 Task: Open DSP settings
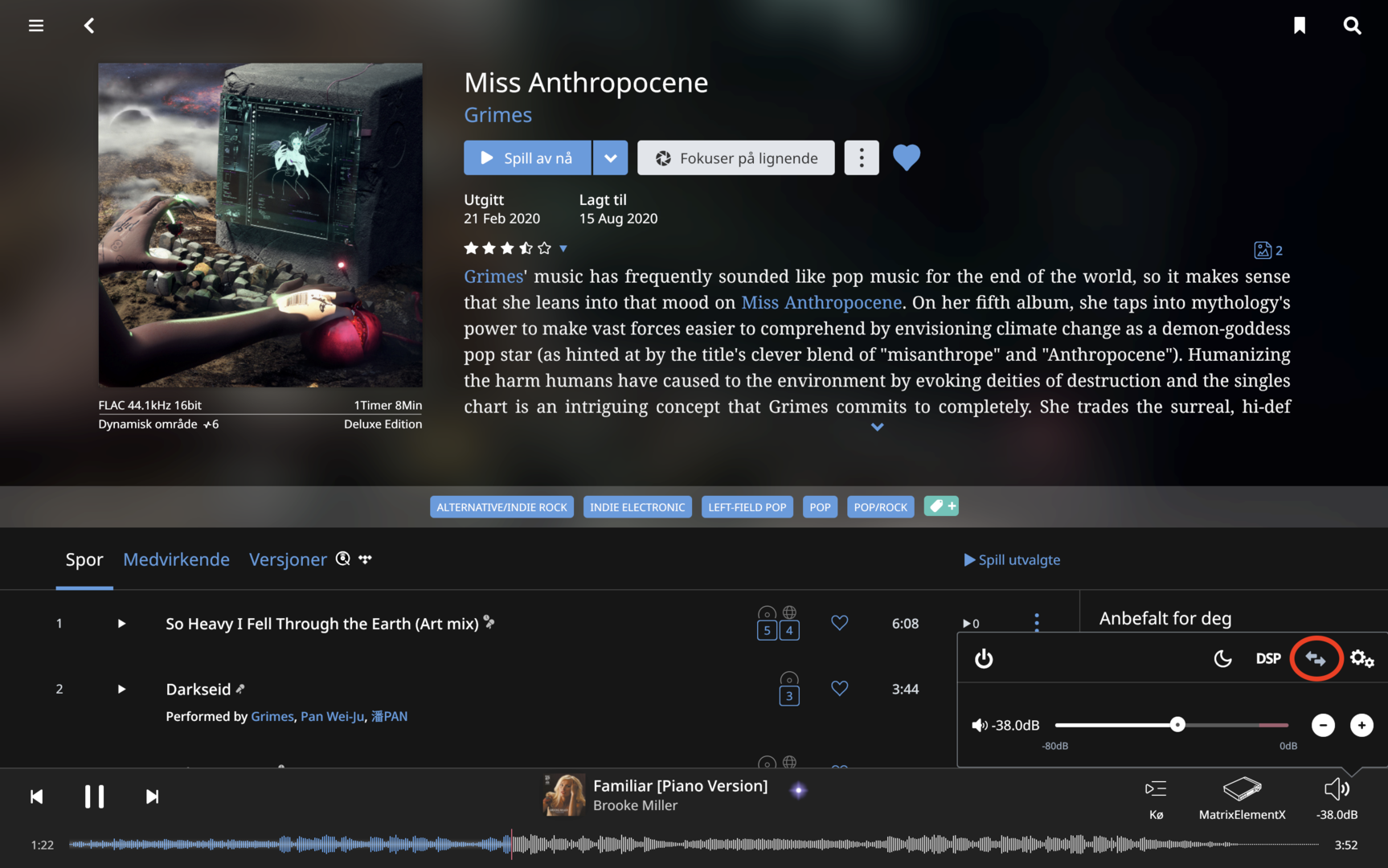pyautogui.click(x=1268, y=659)
